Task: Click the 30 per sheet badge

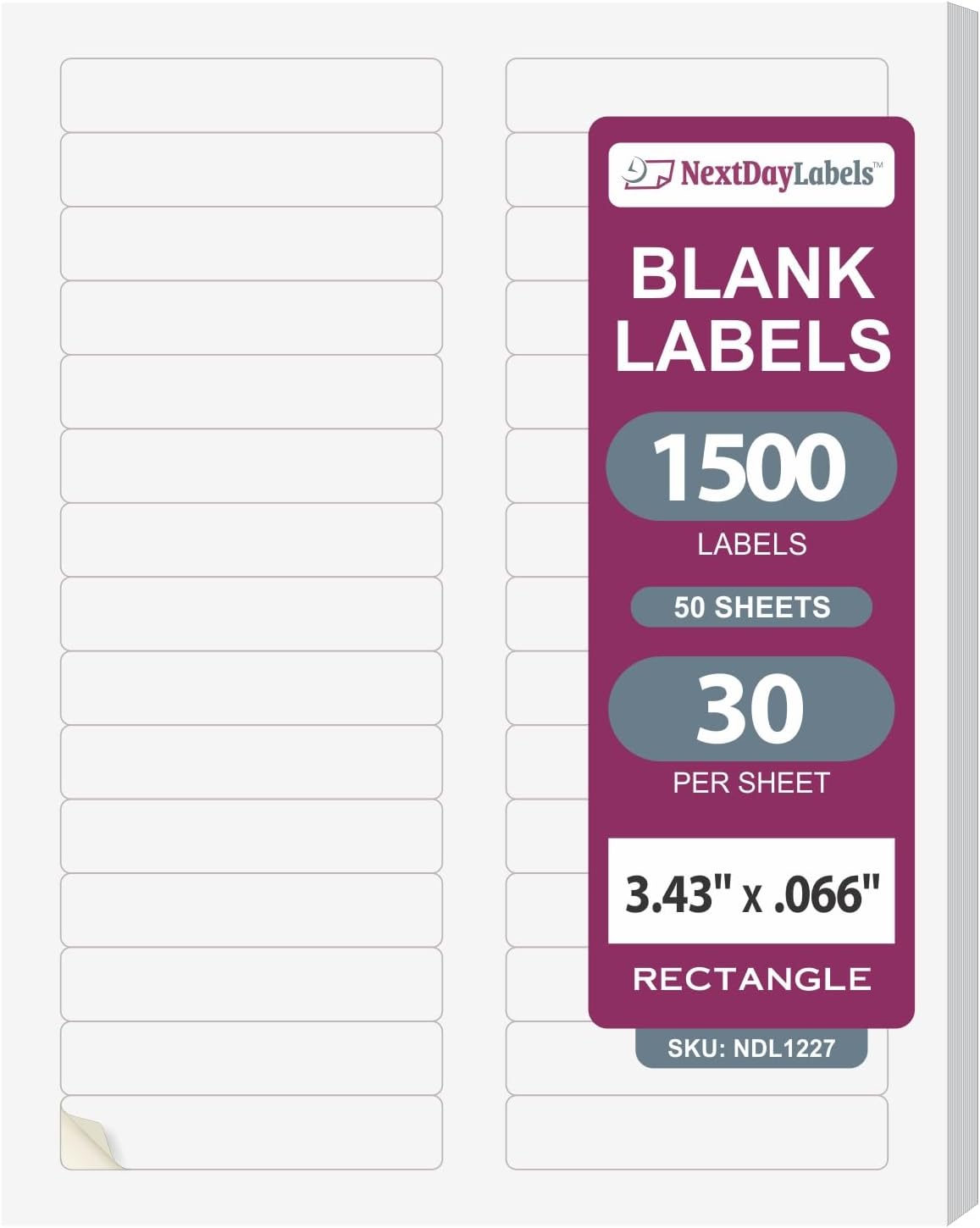Action: tap(751, 709)
